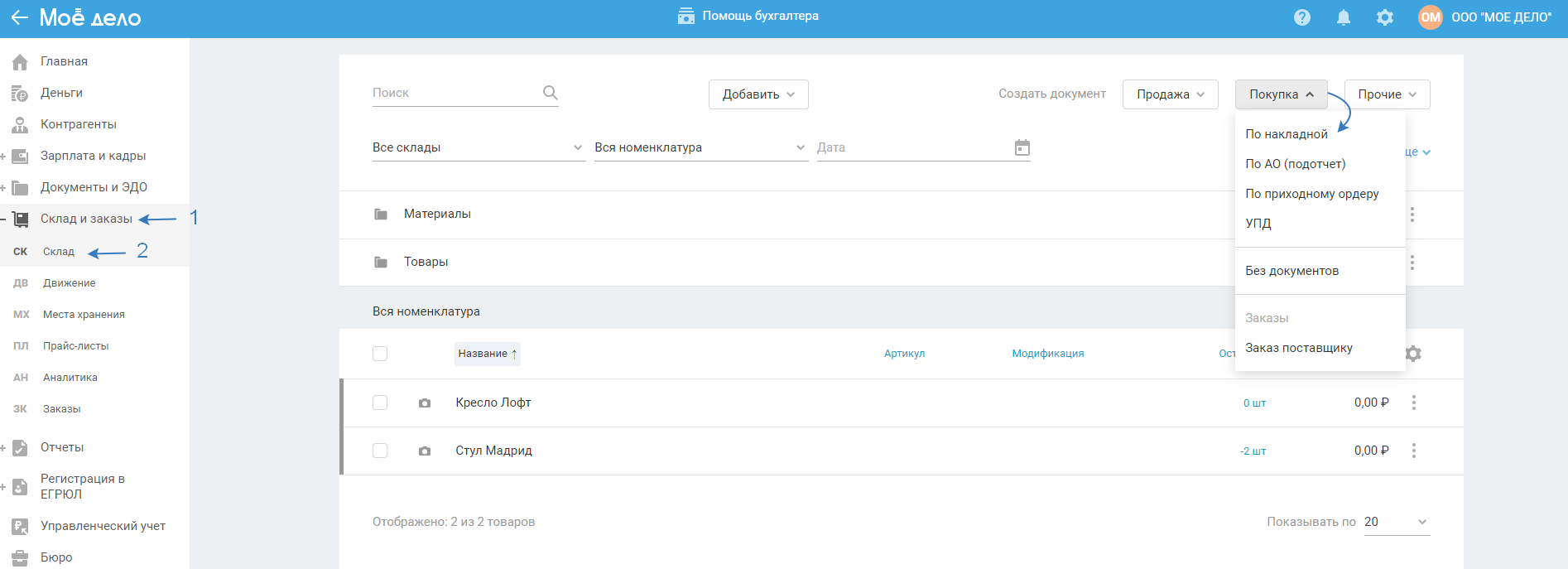Viewport: 1568px width, 569px height.
Task: Click the back arrow in the header
Action: point(19,17)
